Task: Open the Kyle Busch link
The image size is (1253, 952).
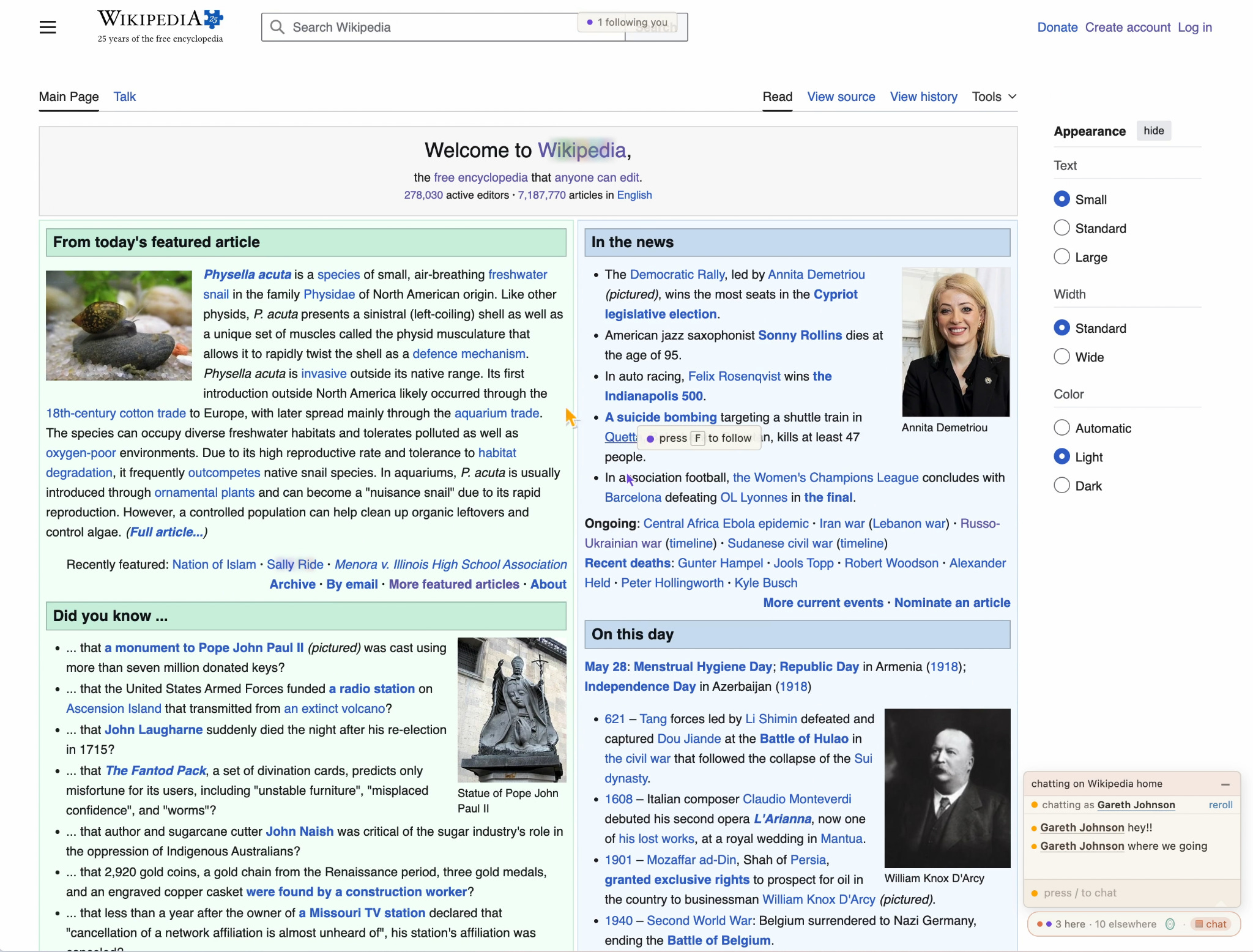Action: click(x=765, y=582)
